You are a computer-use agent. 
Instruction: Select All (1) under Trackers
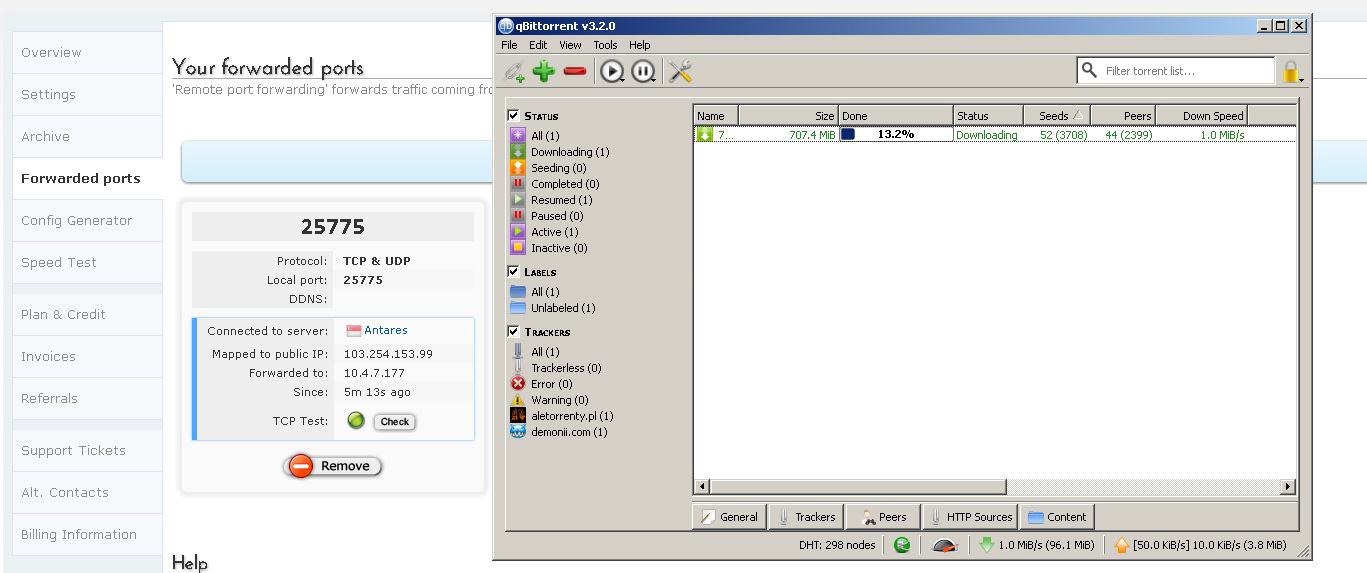[x=545, y=352]
